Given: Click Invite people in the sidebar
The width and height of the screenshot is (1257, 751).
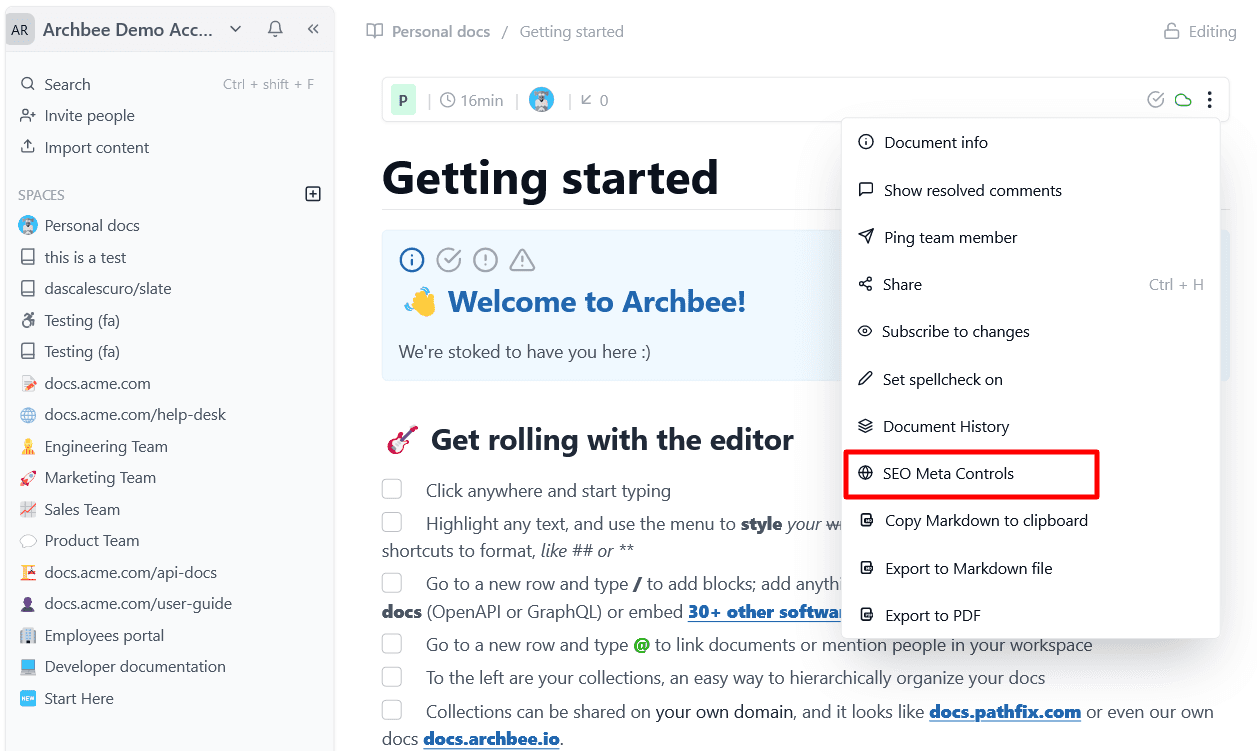Looking at the screenshot, I should point(89,116).
